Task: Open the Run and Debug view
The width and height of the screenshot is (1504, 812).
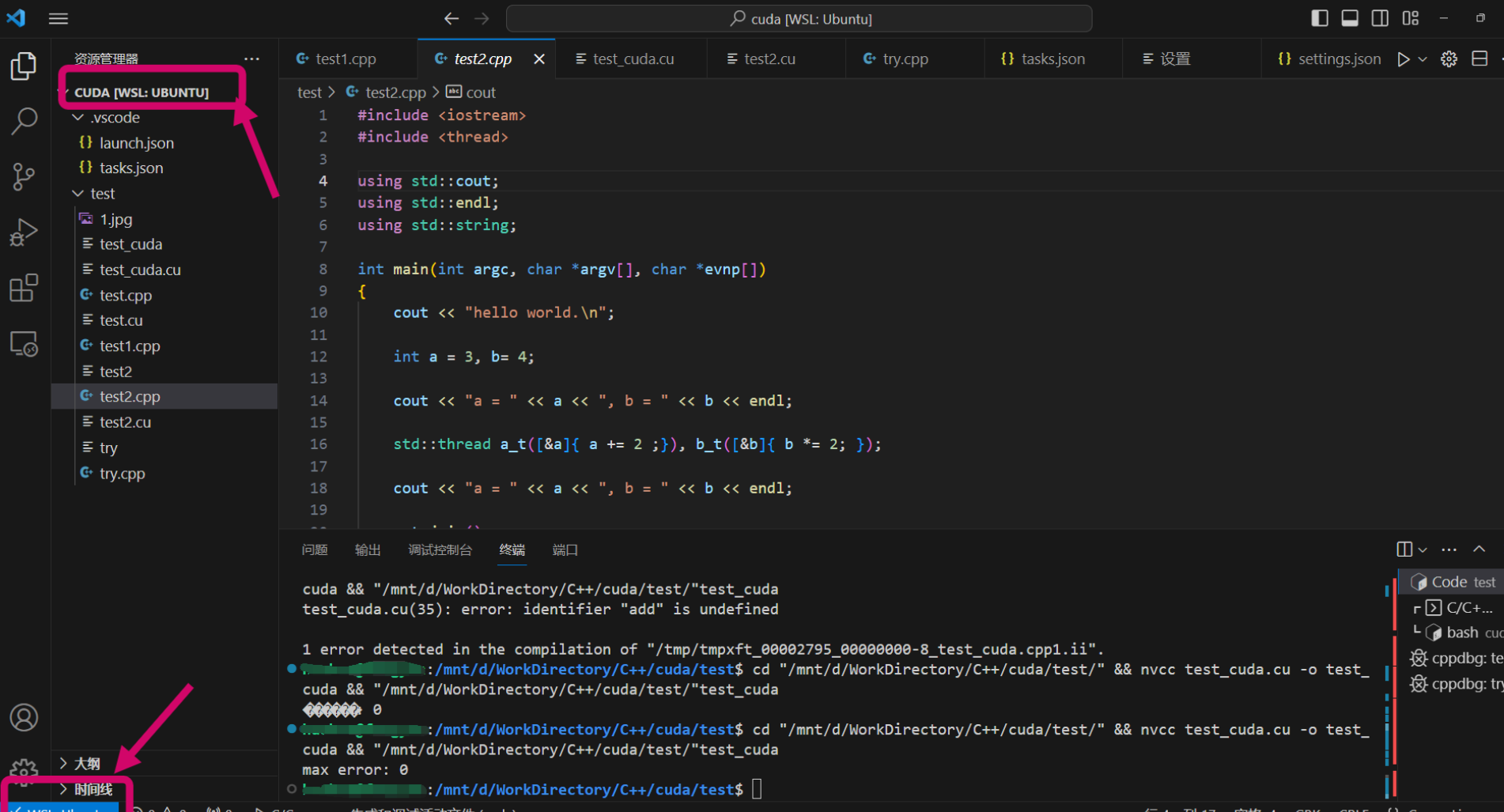Action: coord(23,231)
